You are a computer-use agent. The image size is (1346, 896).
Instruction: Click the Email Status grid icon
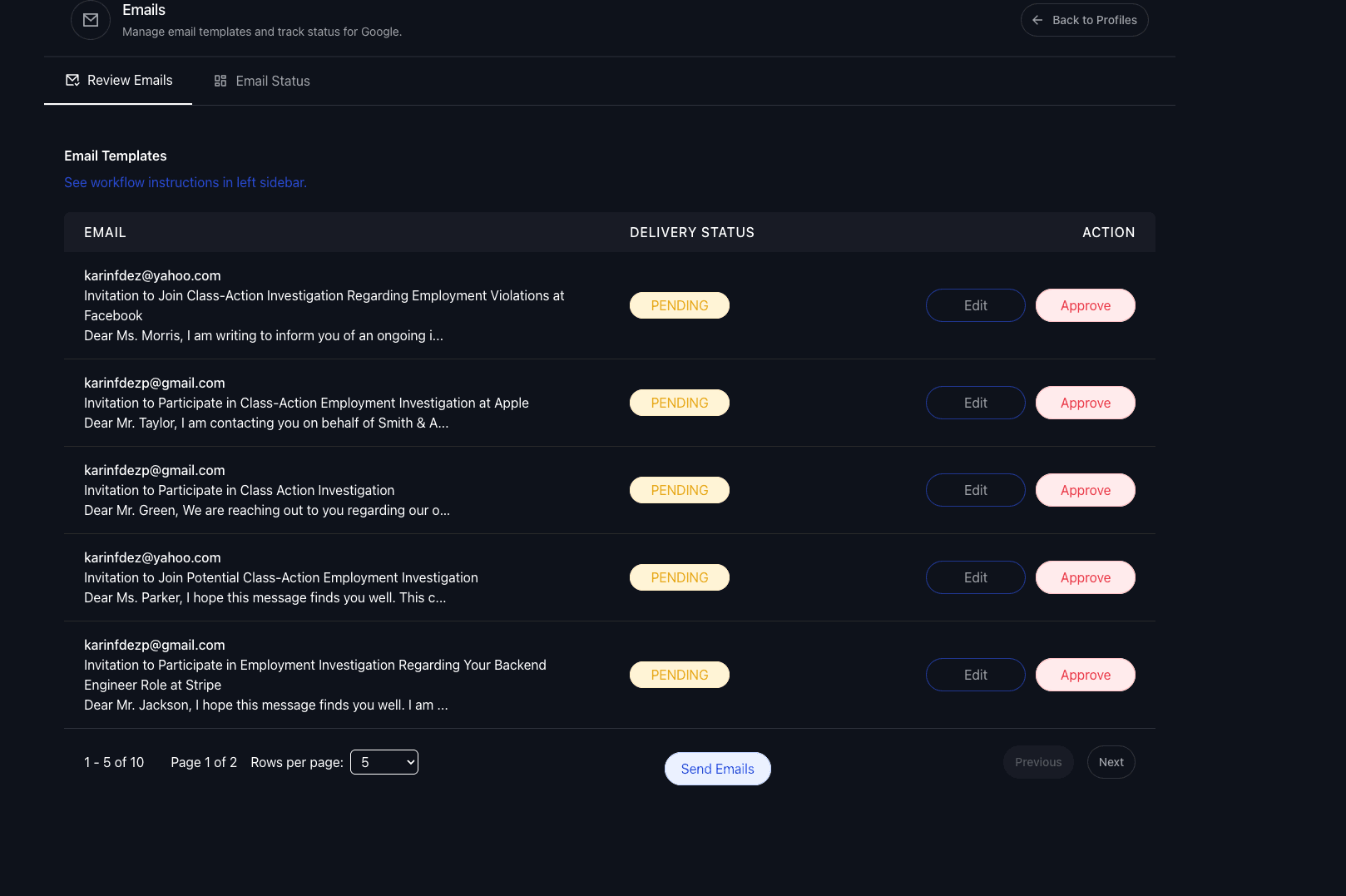(x=220, y=81)
